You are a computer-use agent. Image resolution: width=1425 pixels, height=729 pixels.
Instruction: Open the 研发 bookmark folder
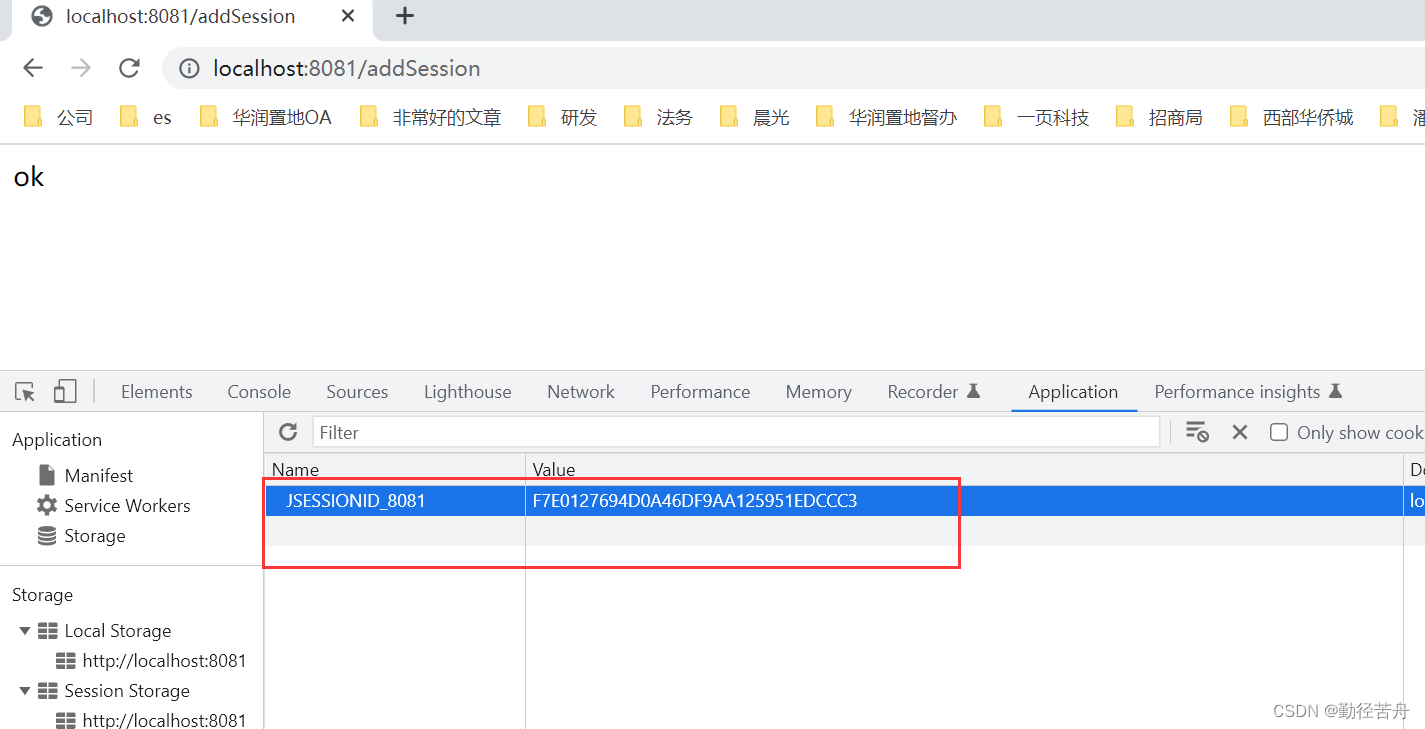click(562, 118)
